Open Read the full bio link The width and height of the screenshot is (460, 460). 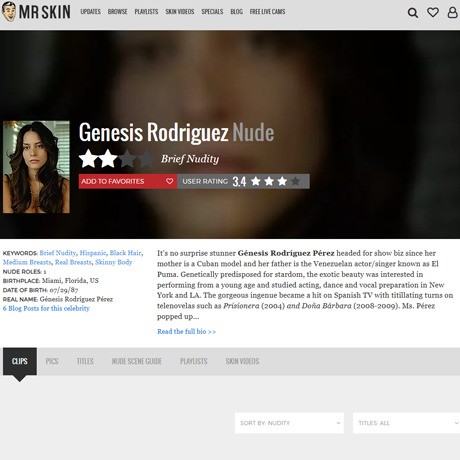186,331
